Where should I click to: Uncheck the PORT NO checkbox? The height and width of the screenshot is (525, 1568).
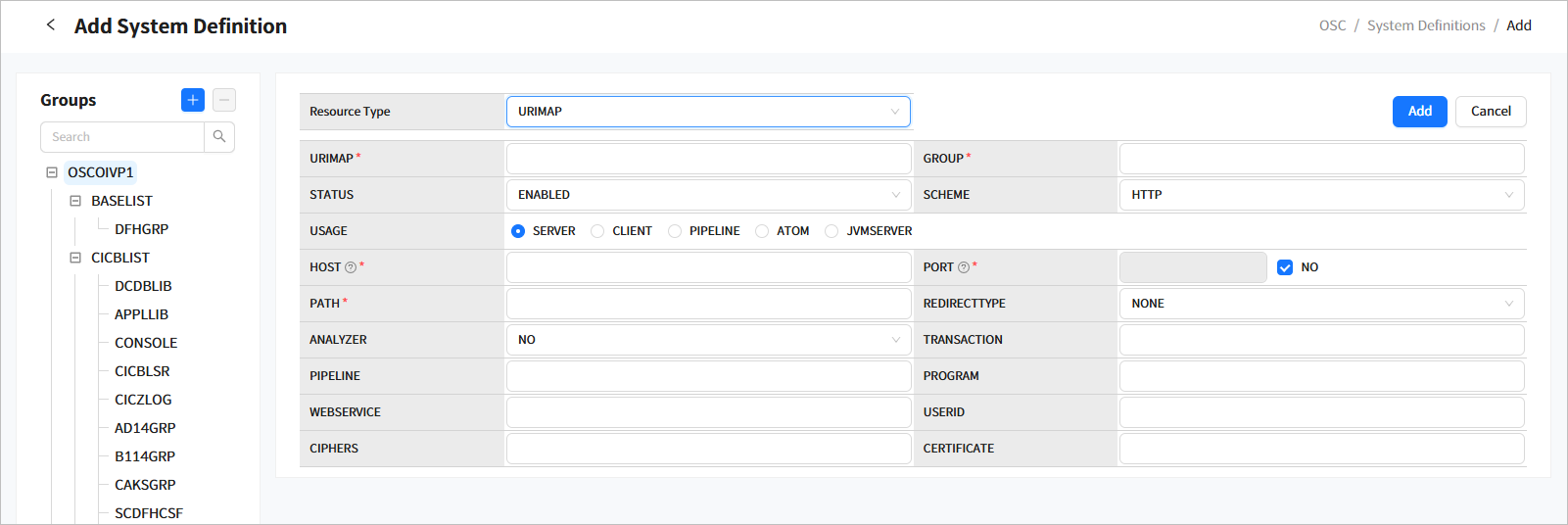point(1285,267)
